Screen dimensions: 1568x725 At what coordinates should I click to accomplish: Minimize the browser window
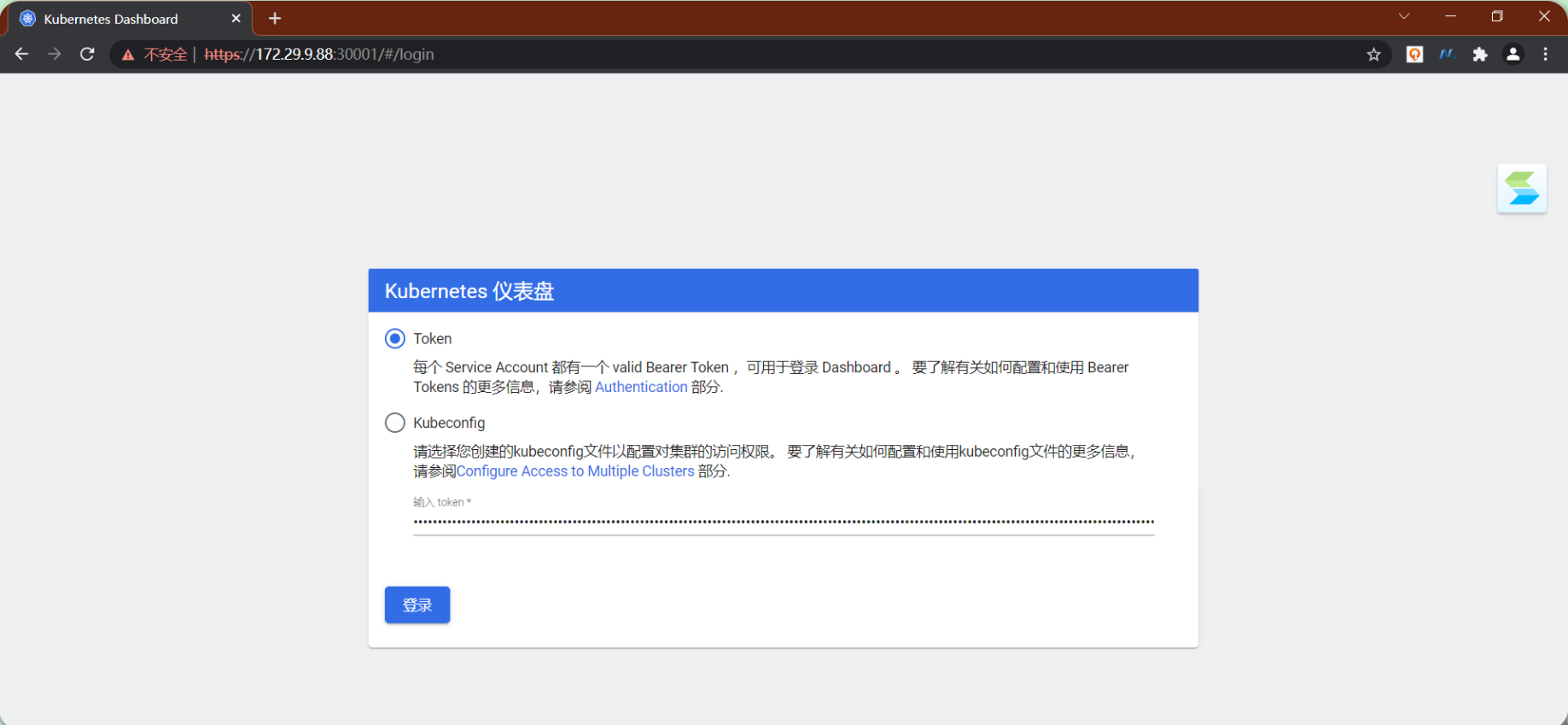click(x=1450, y=16)
